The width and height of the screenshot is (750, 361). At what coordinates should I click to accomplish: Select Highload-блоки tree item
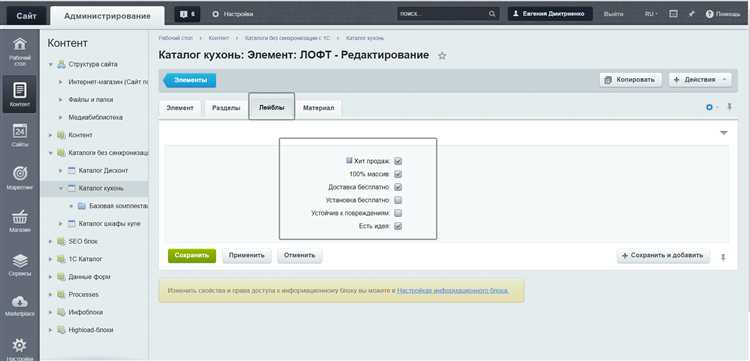coord(91,330)
